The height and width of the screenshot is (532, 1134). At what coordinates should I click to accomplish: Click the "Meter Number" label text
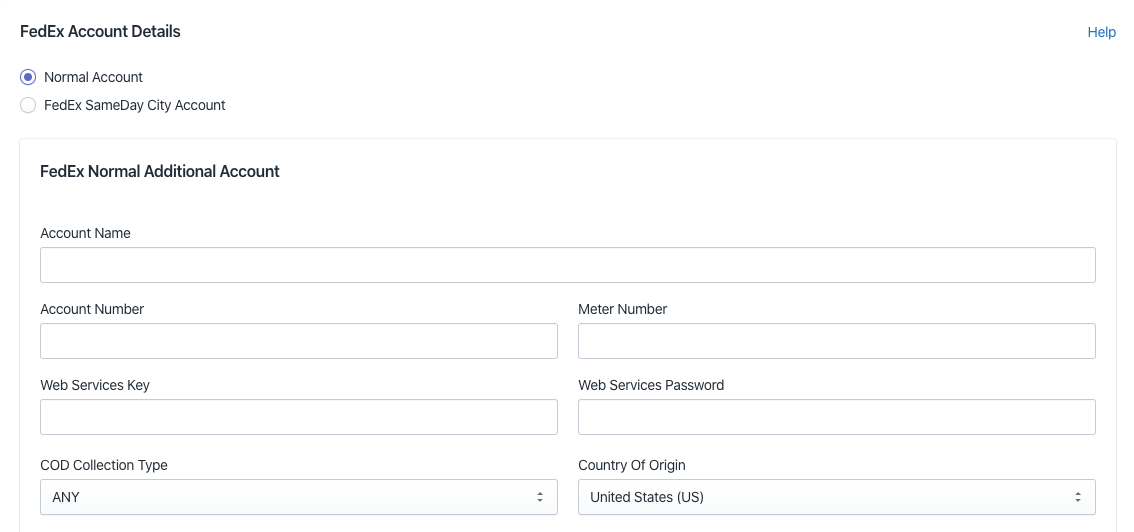pos(623,309)
